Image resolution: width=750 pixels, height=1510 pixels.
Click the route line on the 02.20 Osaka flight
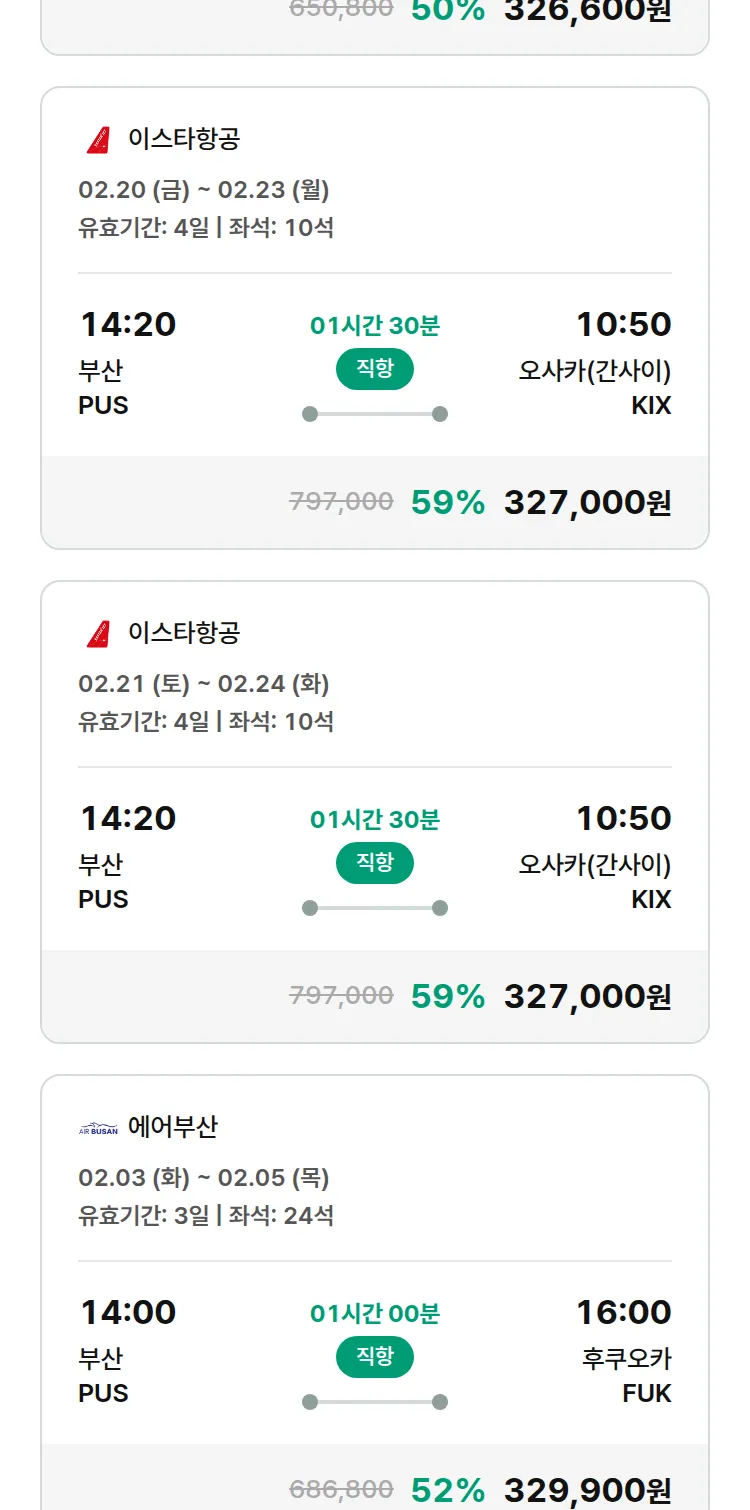[x=375, y=414]
